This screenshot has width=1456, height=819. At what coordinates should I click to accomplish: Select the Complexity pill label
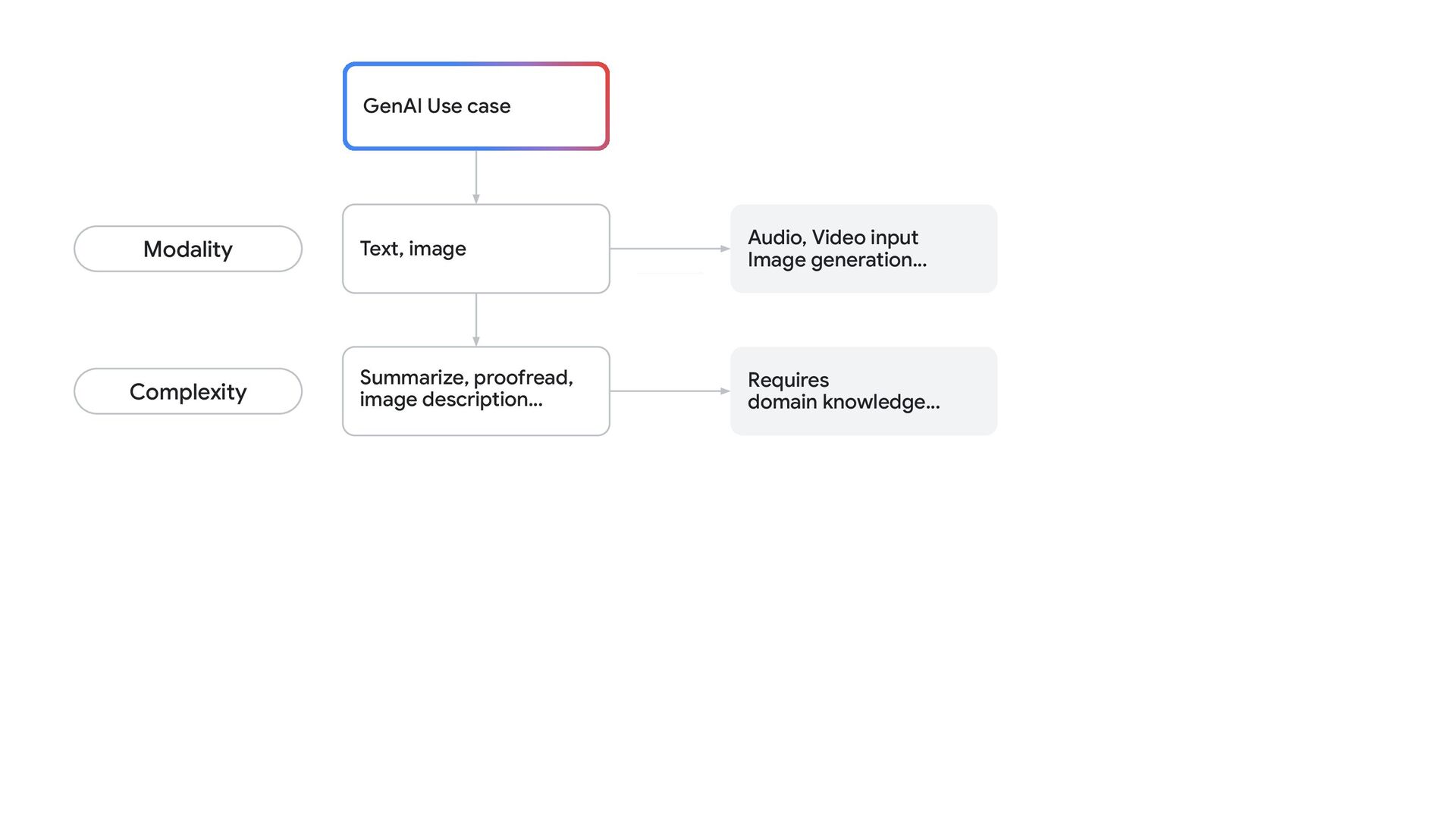click(187, 391)
